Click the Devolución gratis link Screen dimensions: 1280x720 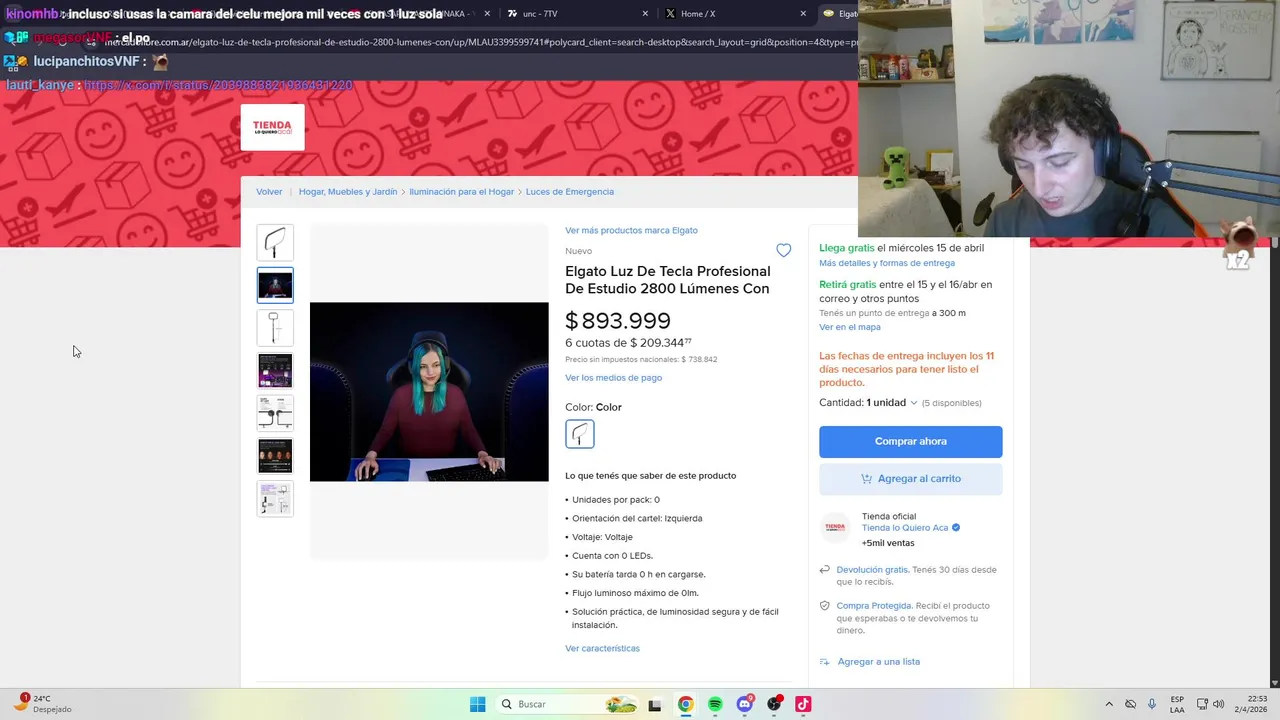point(872,570)
